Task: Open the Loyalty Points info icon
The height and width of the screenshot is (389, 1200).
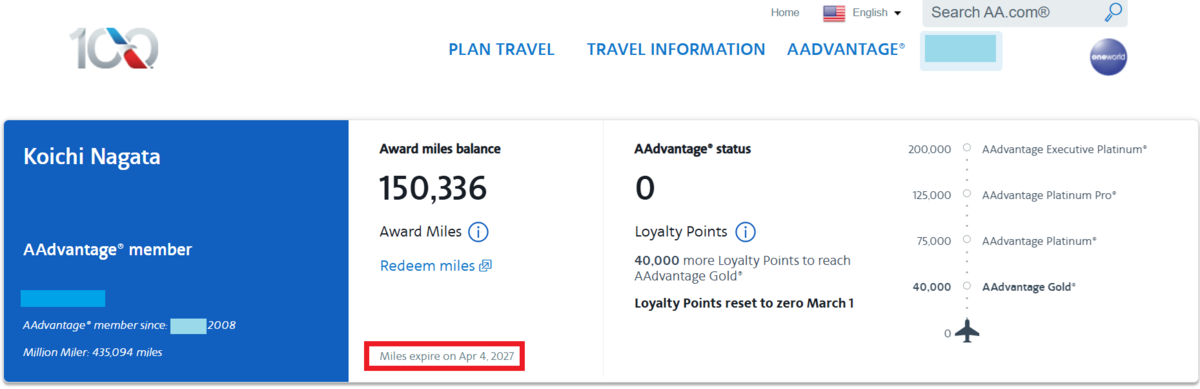Action: [745, 232]
